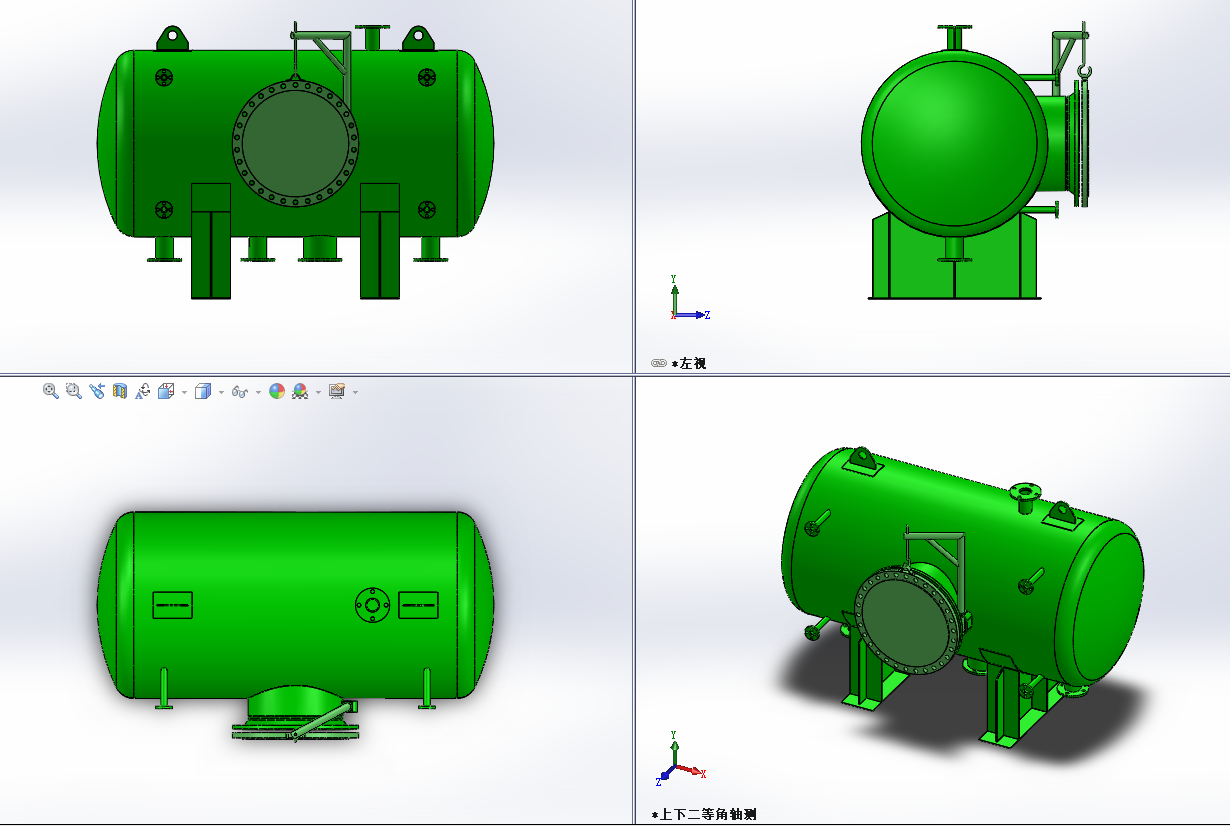Click the Apply Scene icon
Image resolution: width=1230 pixels, height=826 pixels.
coord(300,391)
